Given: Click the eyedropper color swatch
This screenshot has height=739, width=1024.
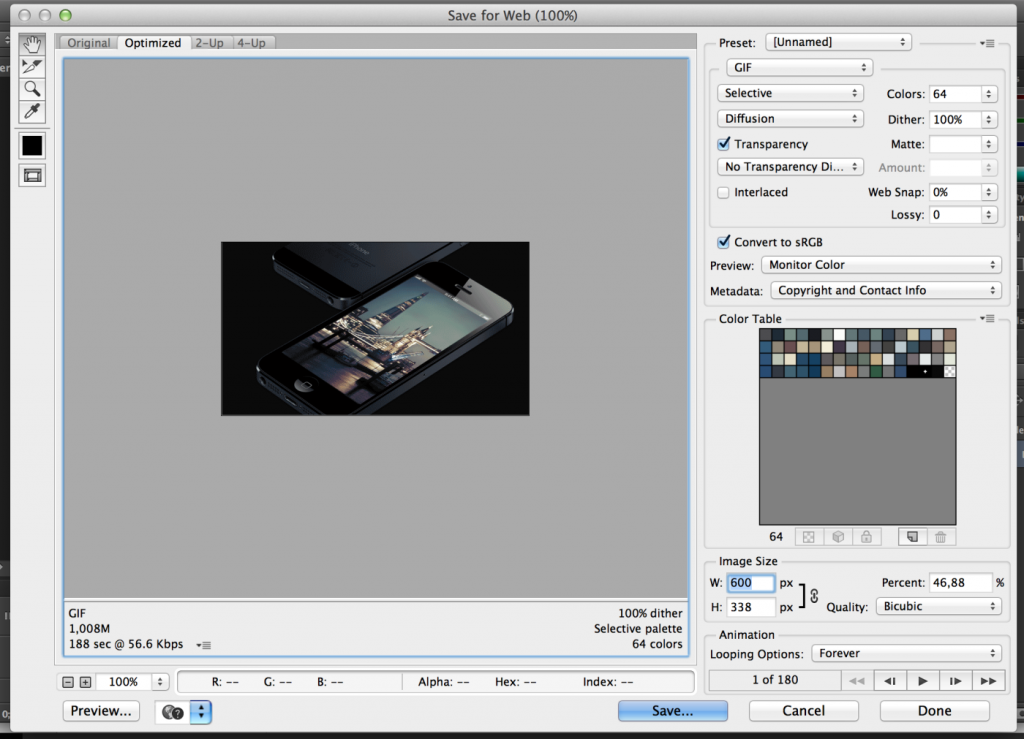Looking at the screenshot, I should point(32,145).
